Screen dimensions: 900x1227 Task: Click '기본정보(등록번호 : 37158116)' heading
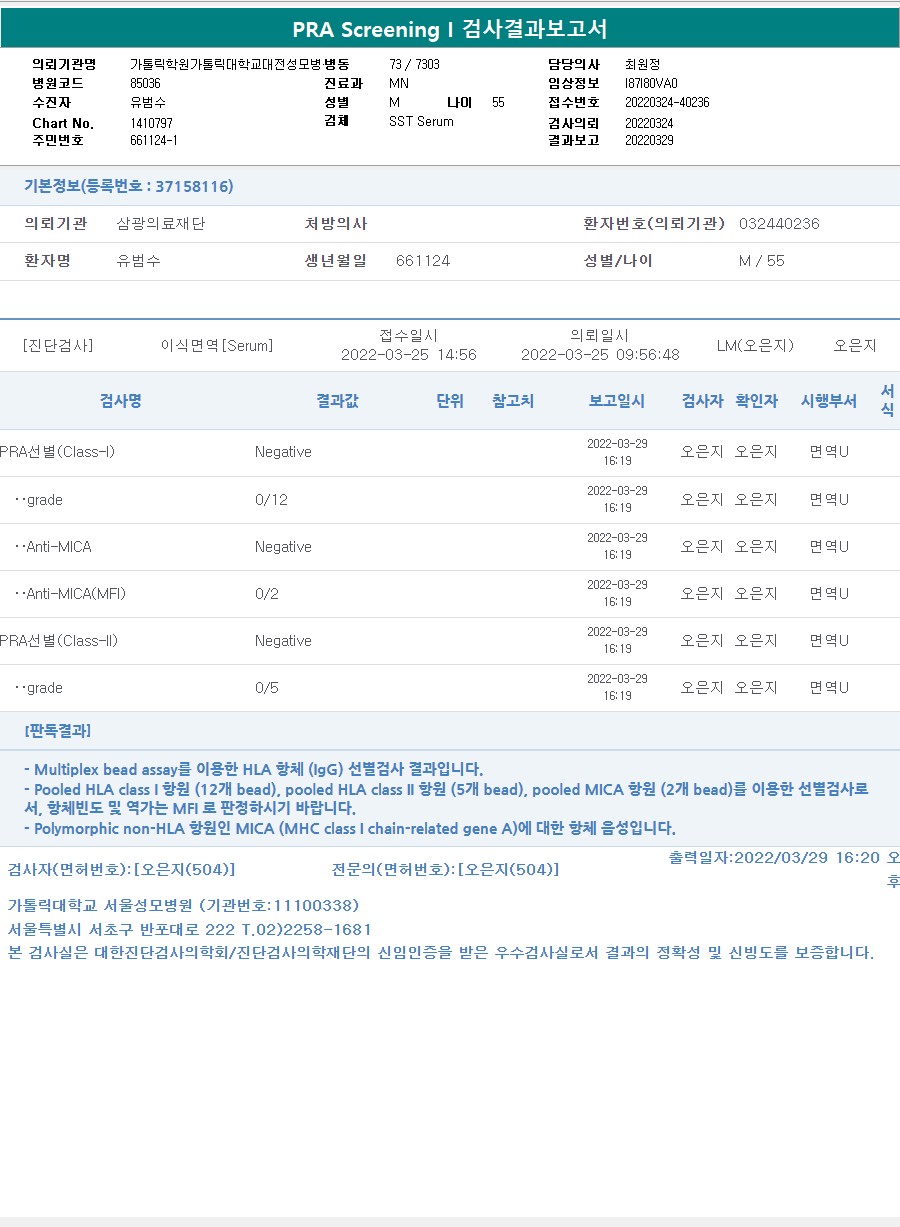[129, 186]
